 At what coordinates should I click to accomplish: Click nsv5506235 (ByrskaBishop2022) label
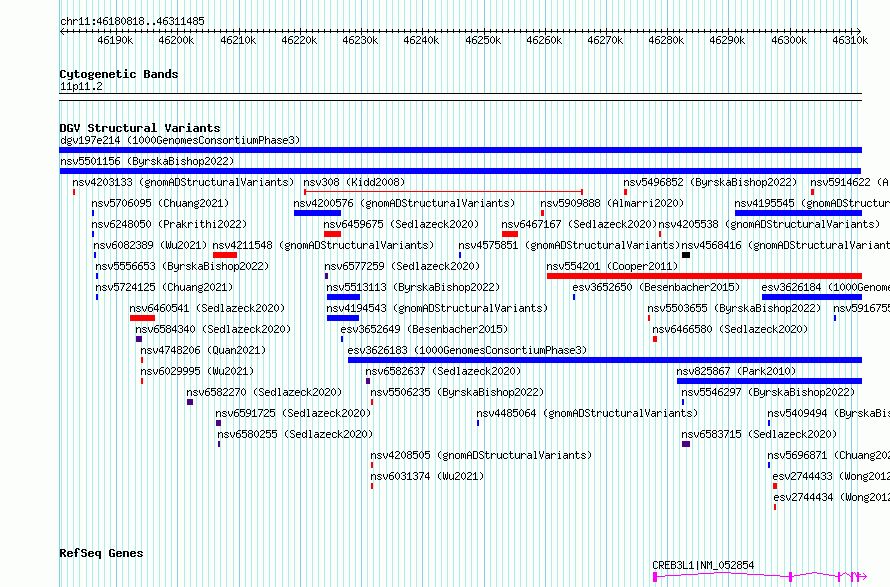457,392
